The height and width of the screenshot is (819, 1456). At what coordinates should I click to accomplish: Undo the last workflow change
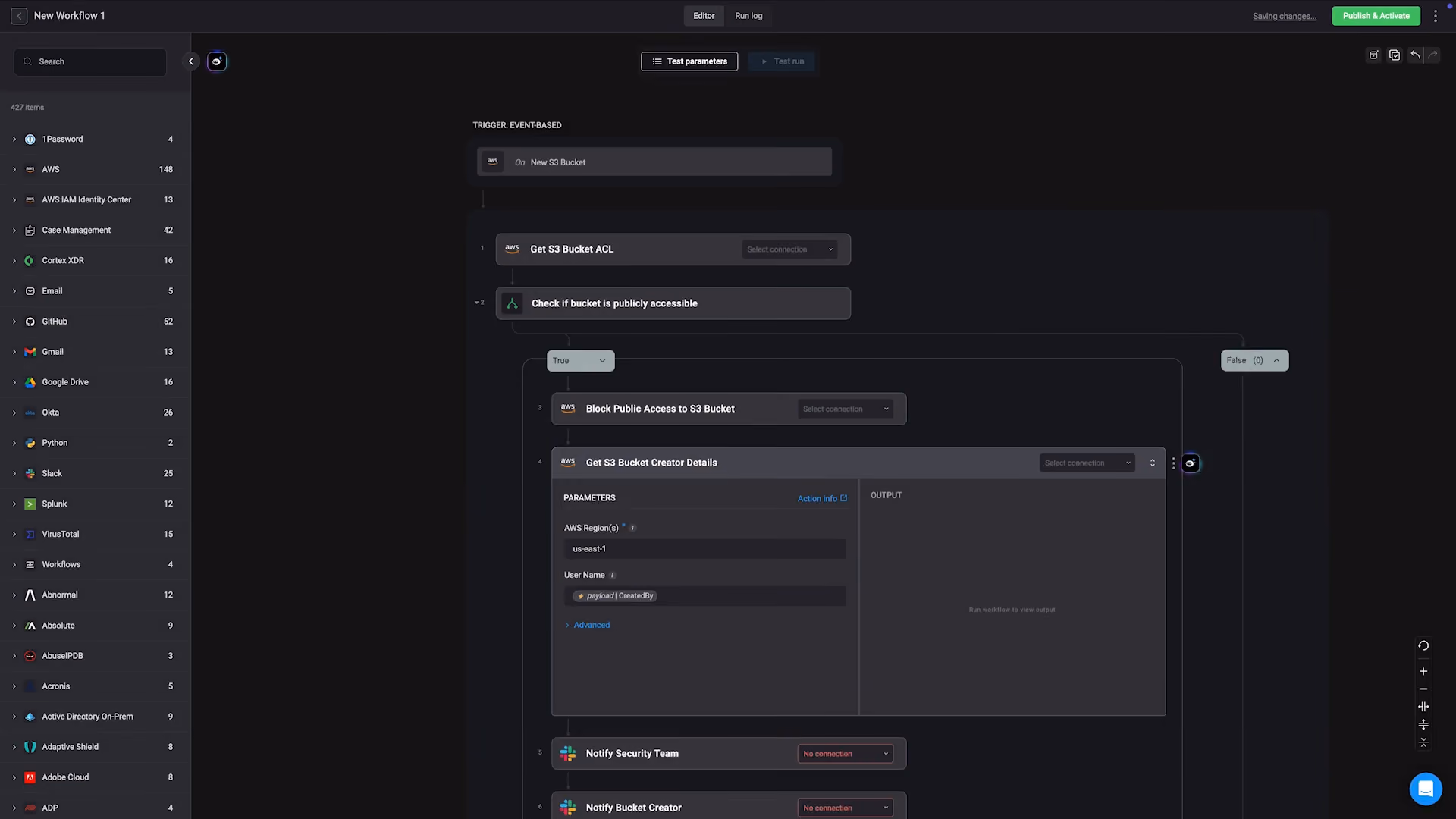1415,55
